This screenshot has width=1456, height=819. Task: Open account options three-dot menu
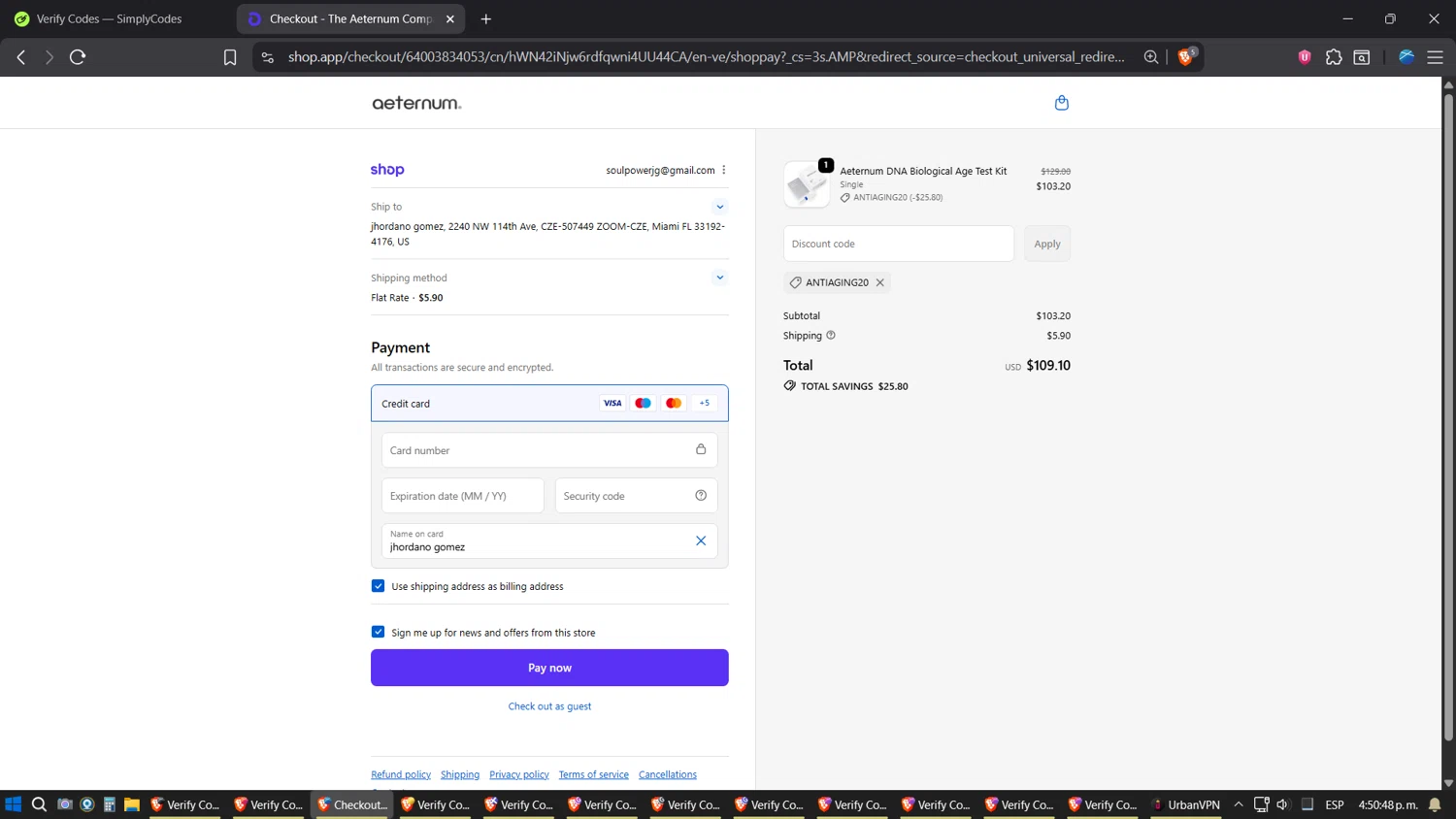pyautogui.click(x=724, y=170)
